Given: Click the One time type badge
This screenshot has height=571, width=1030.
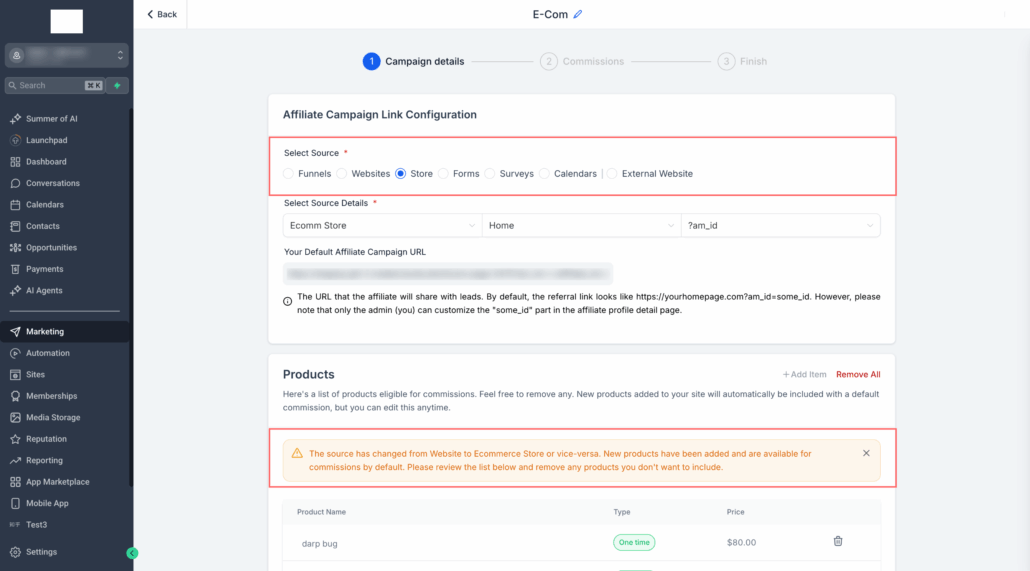Looking at the screenshot, I should click(634, 542).
